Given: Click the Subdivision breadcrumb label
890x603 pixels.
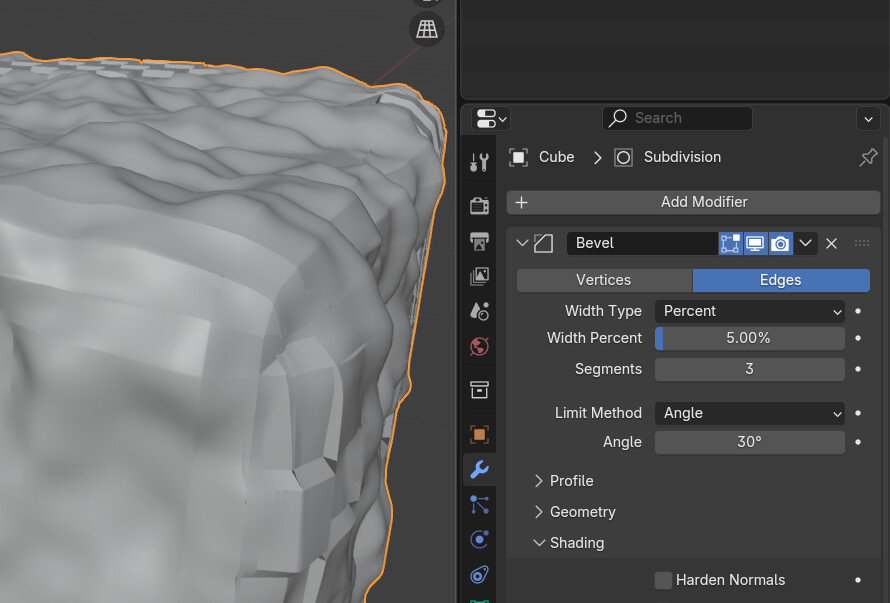Looking at the screenshot, I should [x=682, y=157].
